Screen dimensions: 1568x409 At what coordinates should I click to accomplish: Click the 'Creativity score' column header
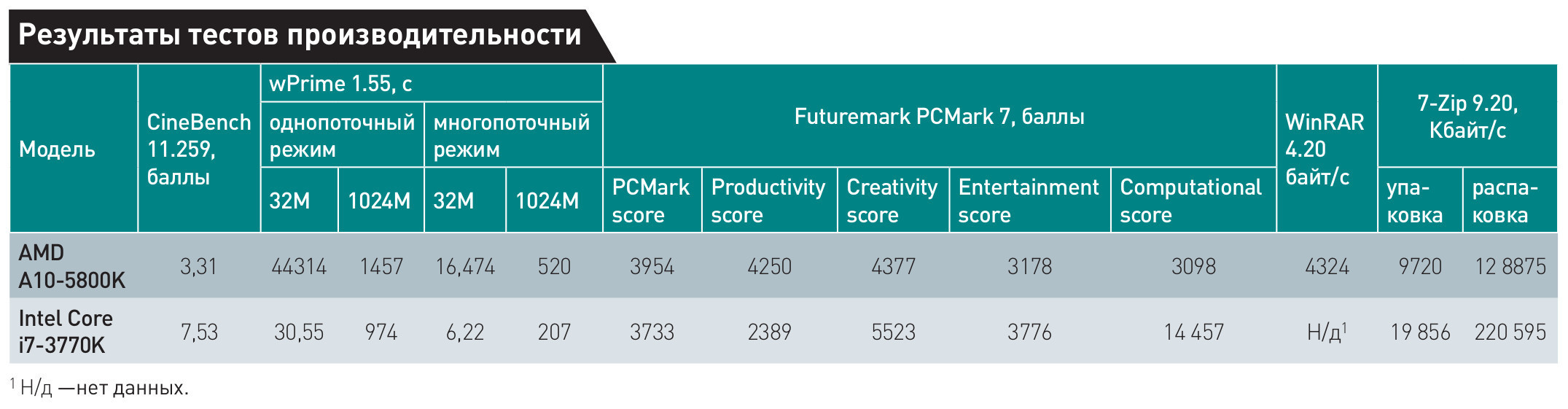click(x=892, y=200)
